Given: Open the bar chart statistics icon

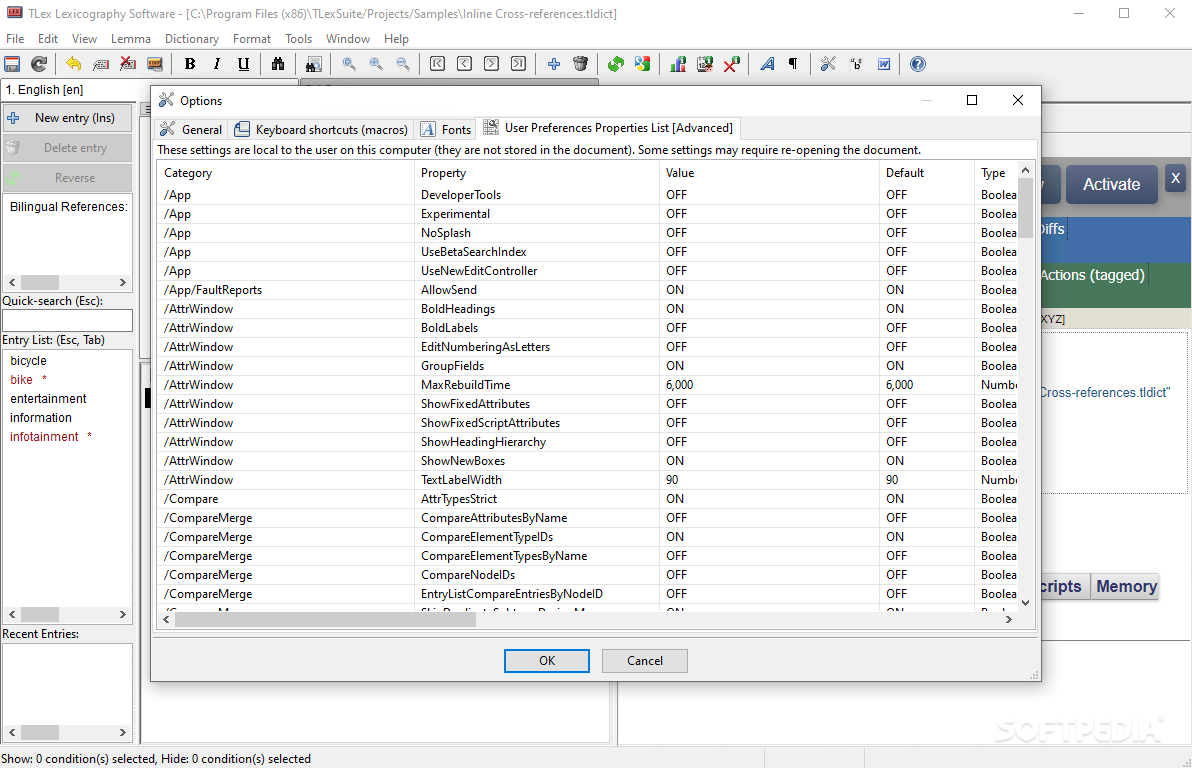Looking at the screenshot, I should click(677, 65).
